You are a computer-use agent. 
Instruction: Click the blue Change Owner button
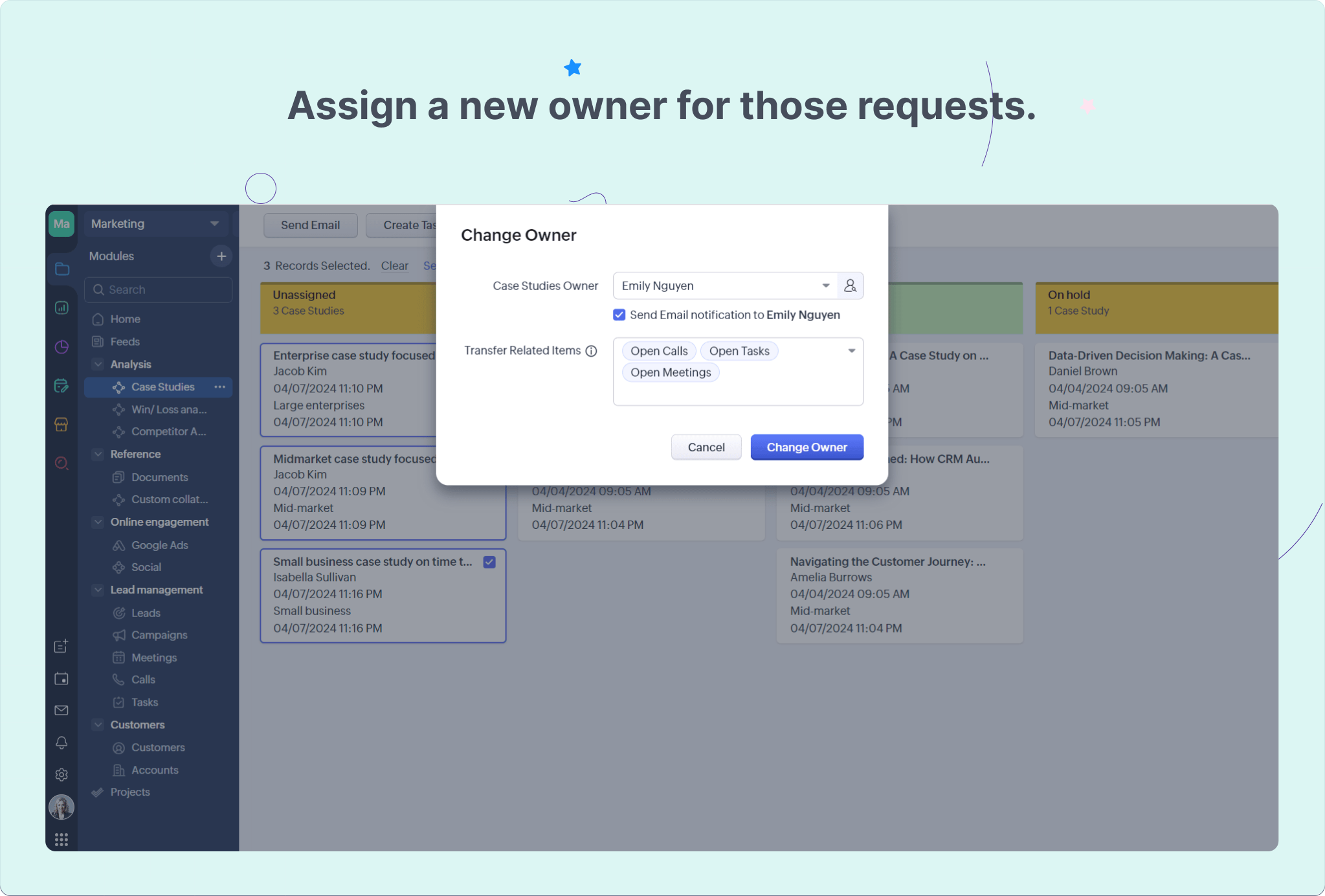tap(807, 447)
